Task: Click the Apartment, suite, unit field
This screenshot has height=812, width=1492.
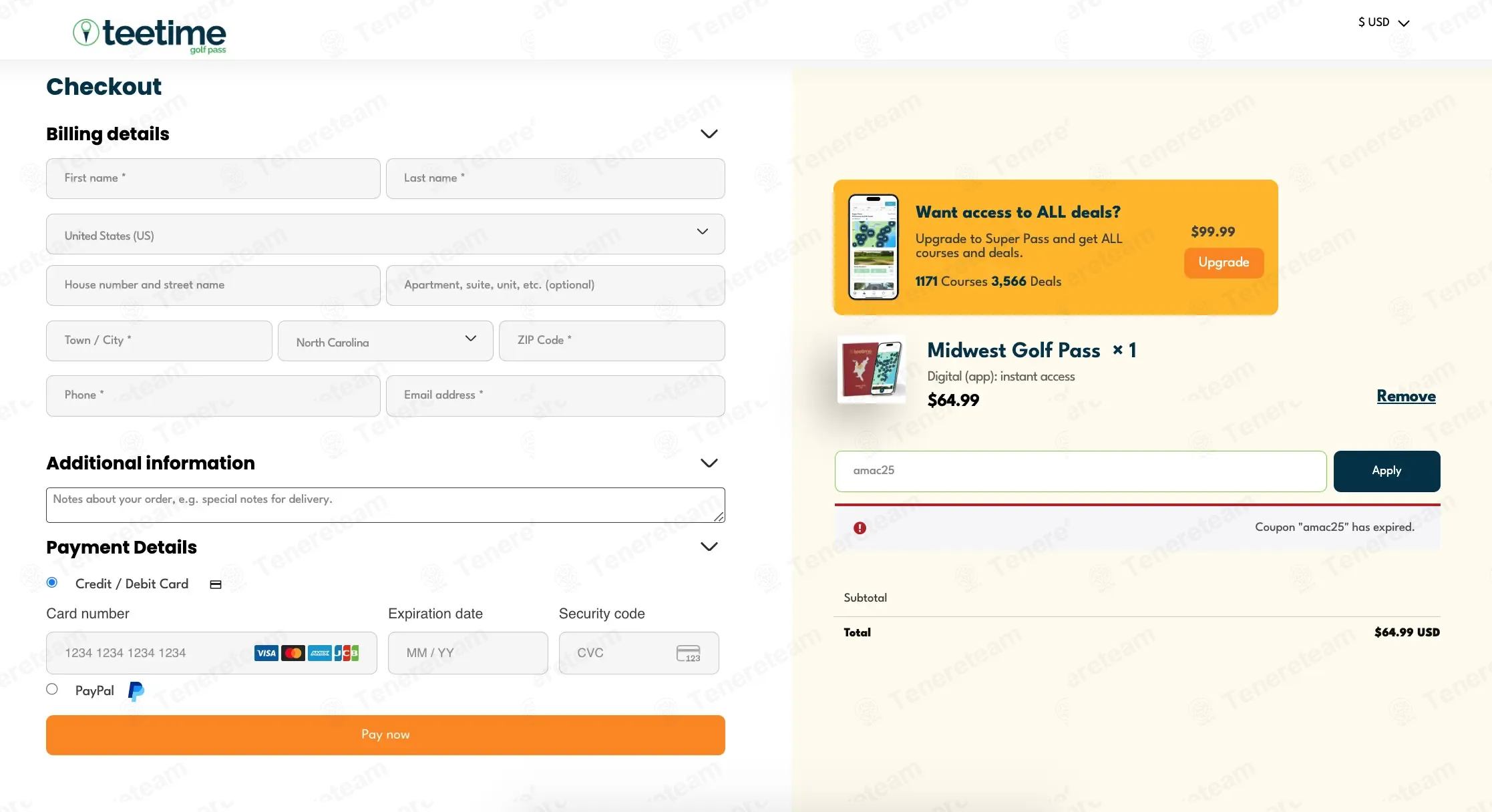Action: click(555, 285)
